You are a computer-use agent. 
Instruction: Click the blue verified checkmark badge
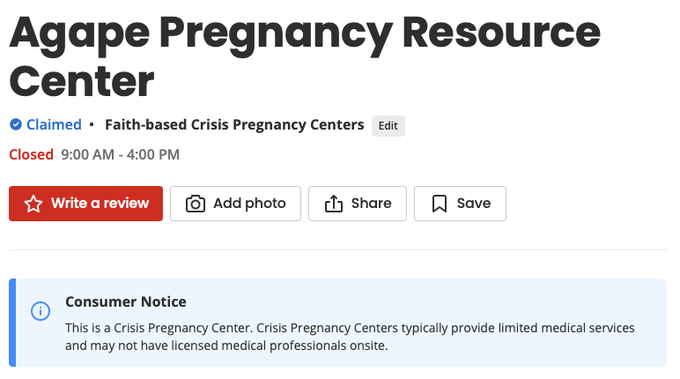pos(16,125)
